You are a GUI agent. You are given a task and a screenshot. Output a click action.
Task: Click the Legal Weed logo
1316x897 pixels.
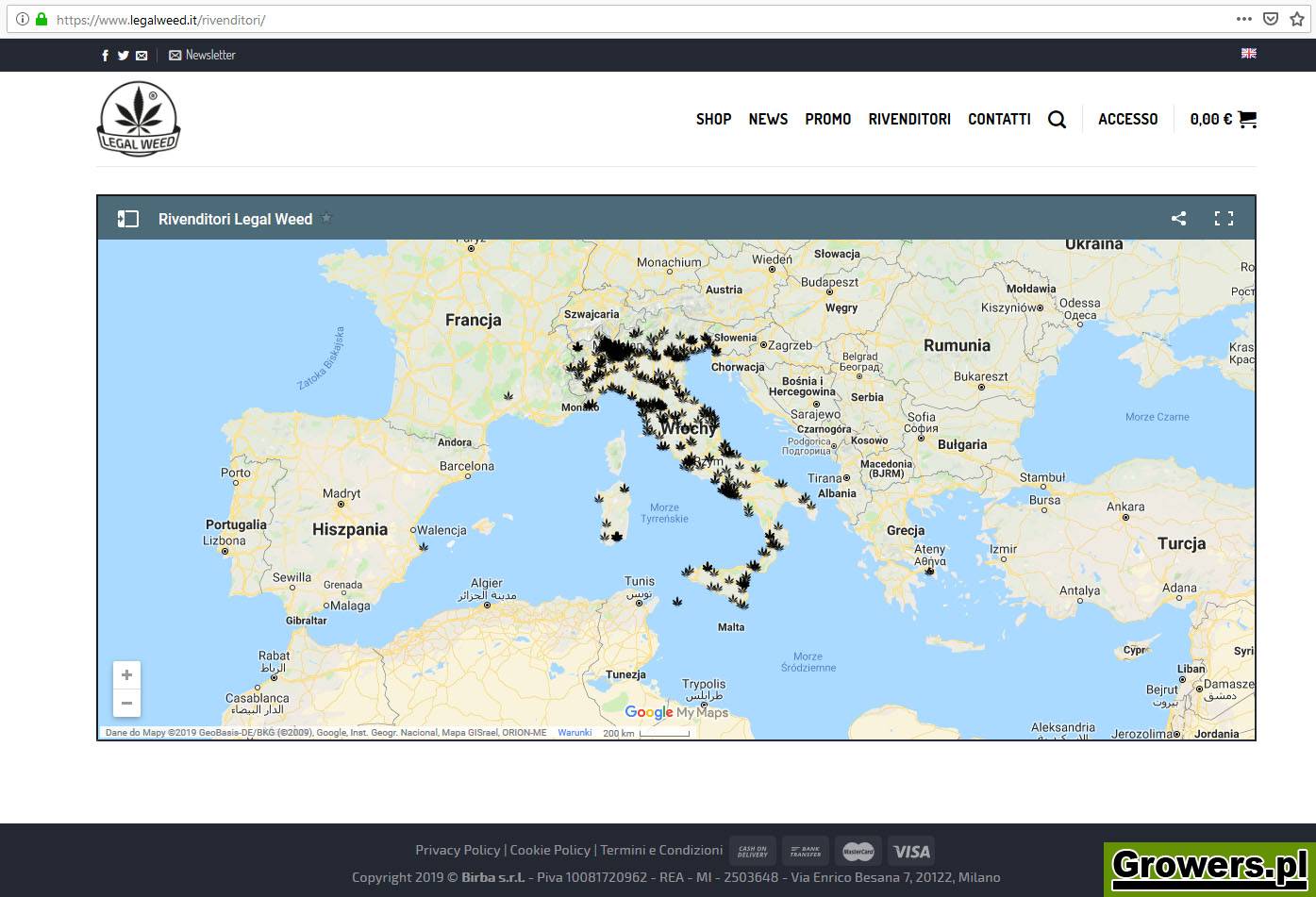tap(139, 119)
